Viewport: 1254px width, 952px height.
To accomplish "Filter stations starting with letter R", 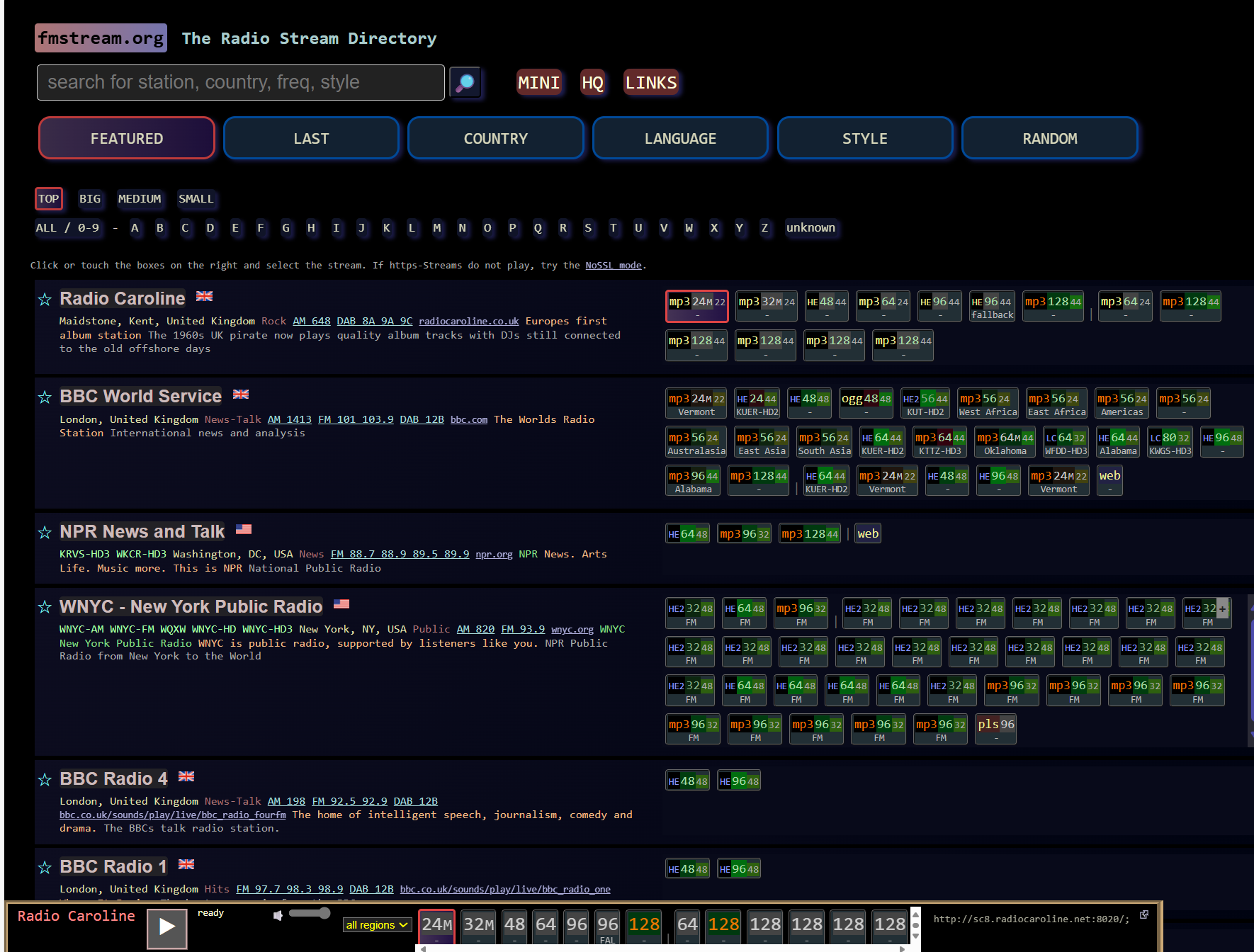I will [563, 228].
